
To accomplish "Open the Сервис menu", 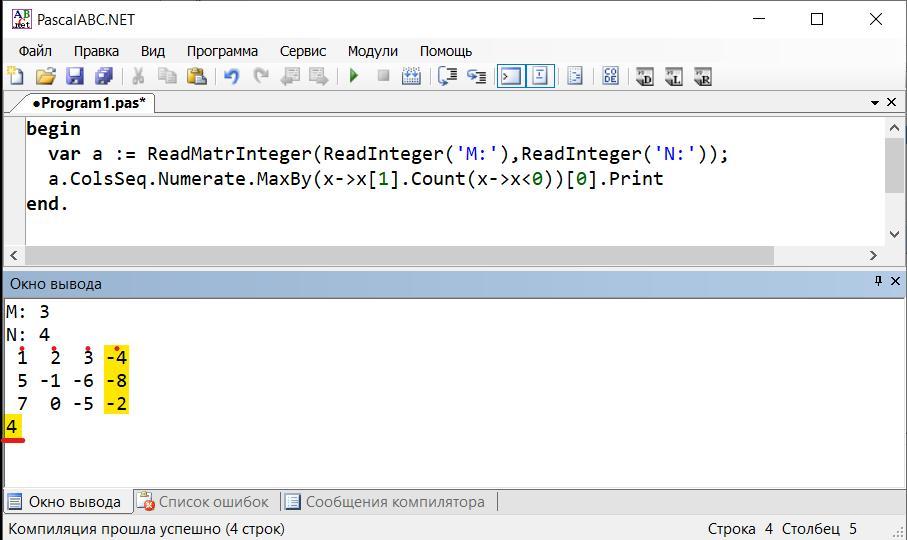I will (x=302, y=50).
